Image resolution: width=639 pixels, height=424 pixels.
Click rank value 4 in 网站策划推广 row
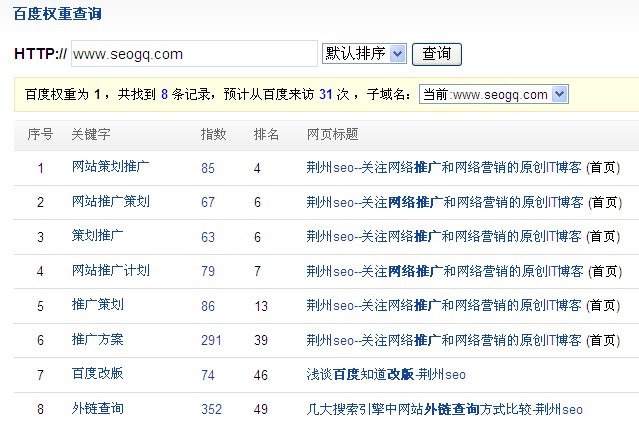(x=257, y=168)
